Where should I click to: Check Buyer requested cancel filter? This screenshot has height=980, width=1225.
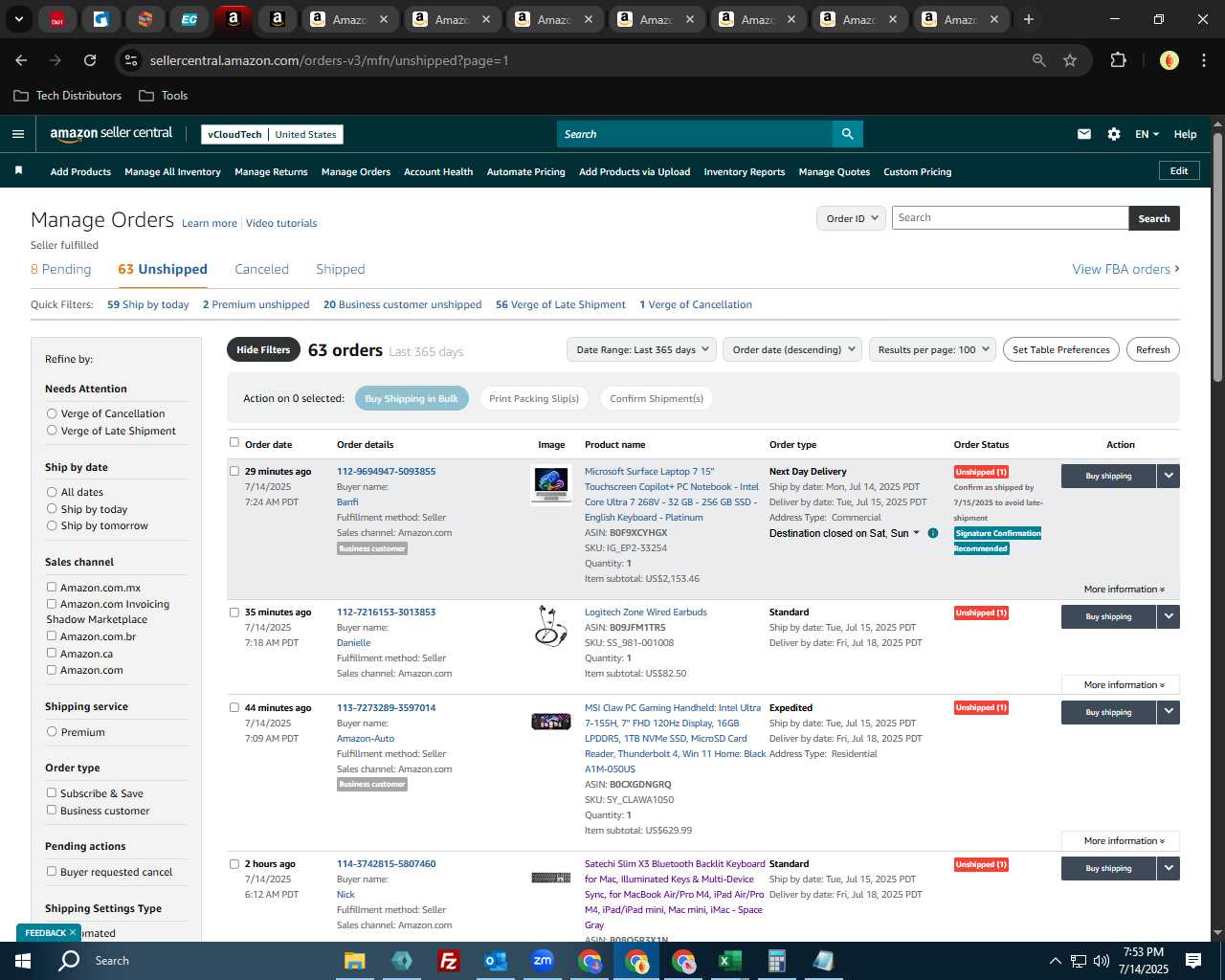pyautogui.click(x=52, y=871)
